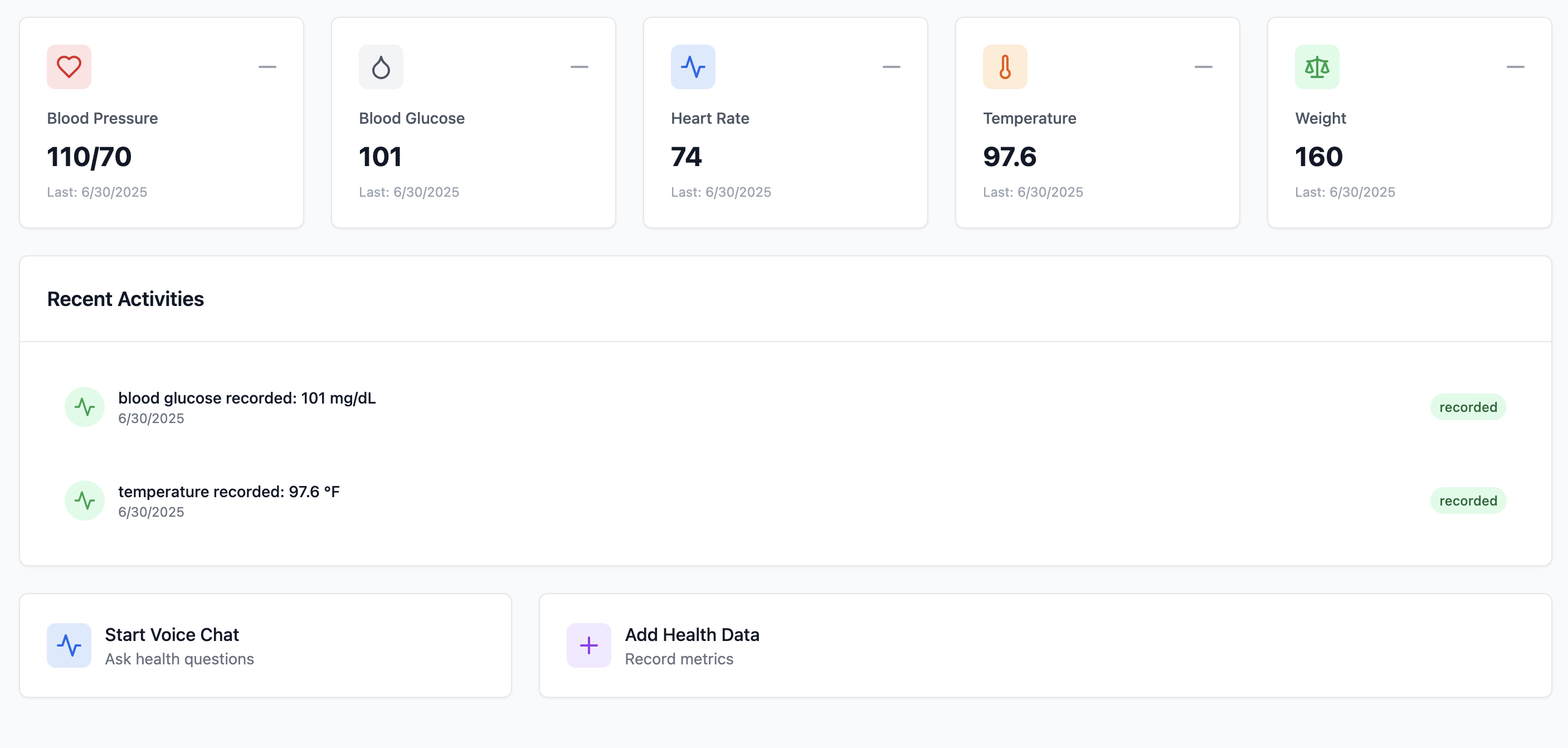Click green activity icon beside temperature entry

click(x=85, y=501)
